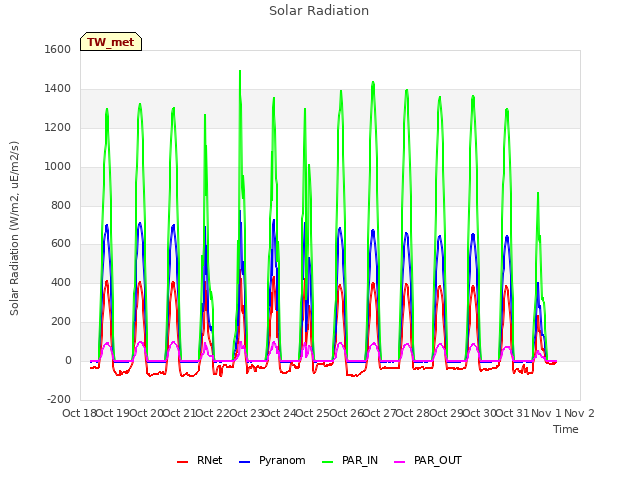Toggle the RNet legend entry

click(200, 460)
